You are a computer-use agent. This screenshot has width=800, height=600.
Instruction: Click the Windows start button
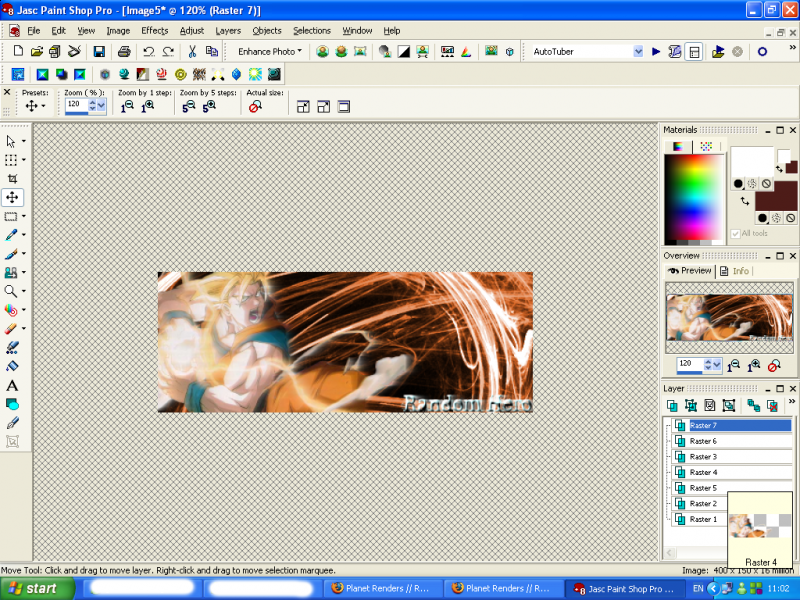tap(37, 589)
